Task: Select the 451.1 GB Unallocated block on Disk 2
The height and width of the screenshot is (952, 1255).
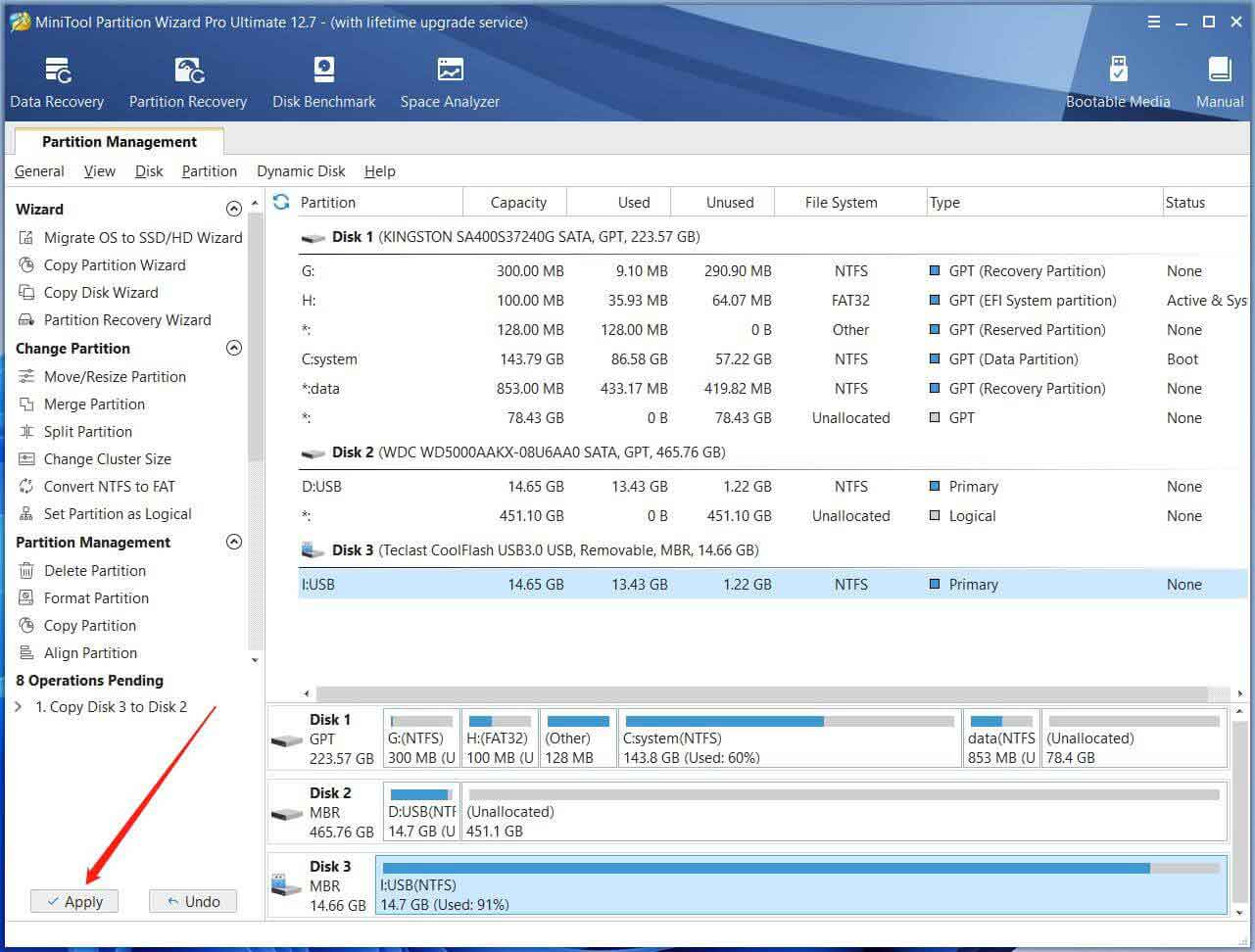Action: pyautogui.click(x=844, y=812)
